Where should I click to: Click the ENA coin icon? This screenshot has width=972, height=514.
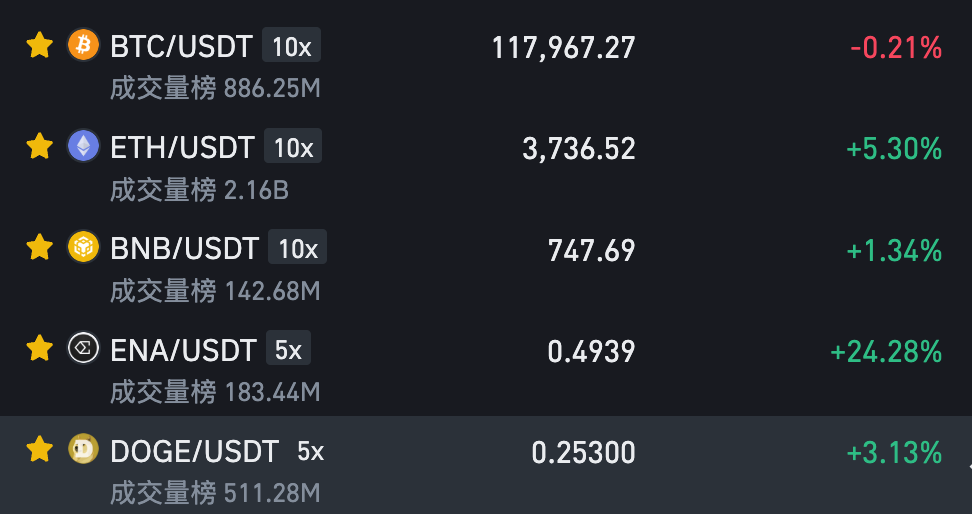[83, 348]
